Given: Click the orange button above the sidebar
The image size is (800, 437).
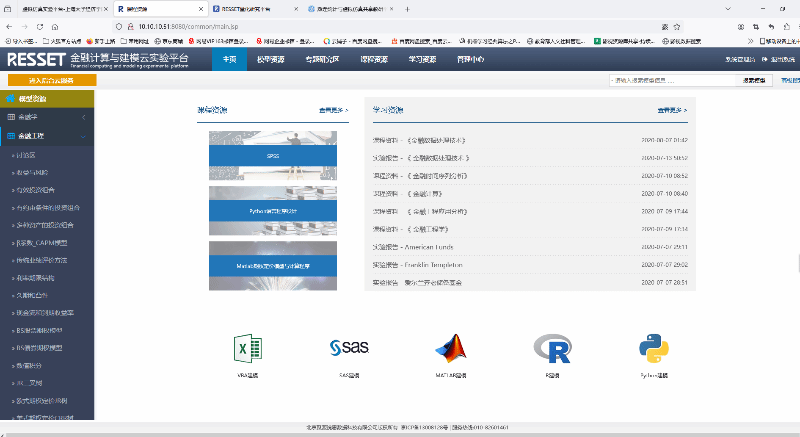Looking at the screenshot, I should [x=51, y=80].
